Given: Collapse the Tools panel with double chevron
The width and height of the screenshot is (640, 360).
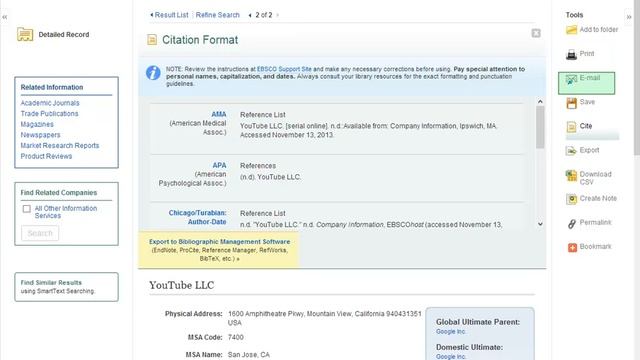Looking at the screenshot, I should (x=629, y=17).
